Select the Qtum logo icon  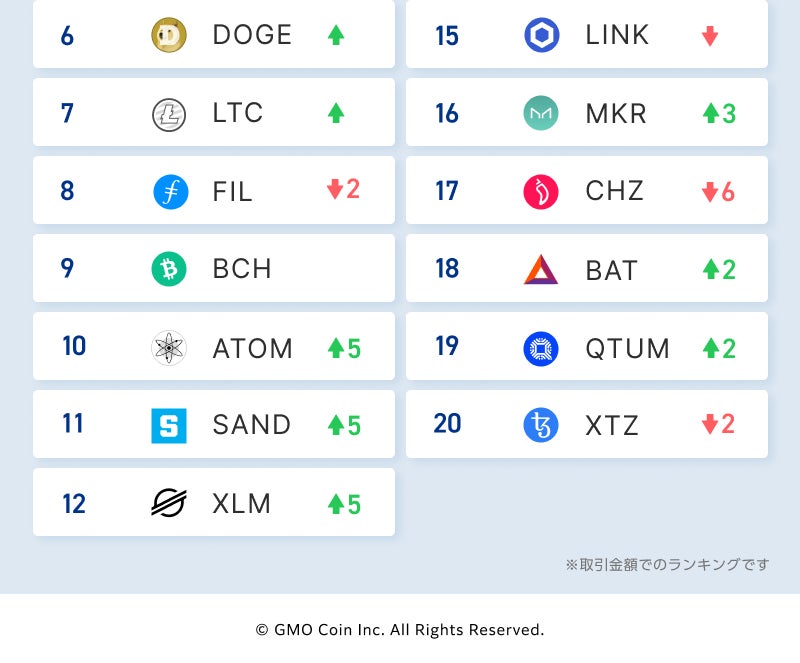pos(541,347)
